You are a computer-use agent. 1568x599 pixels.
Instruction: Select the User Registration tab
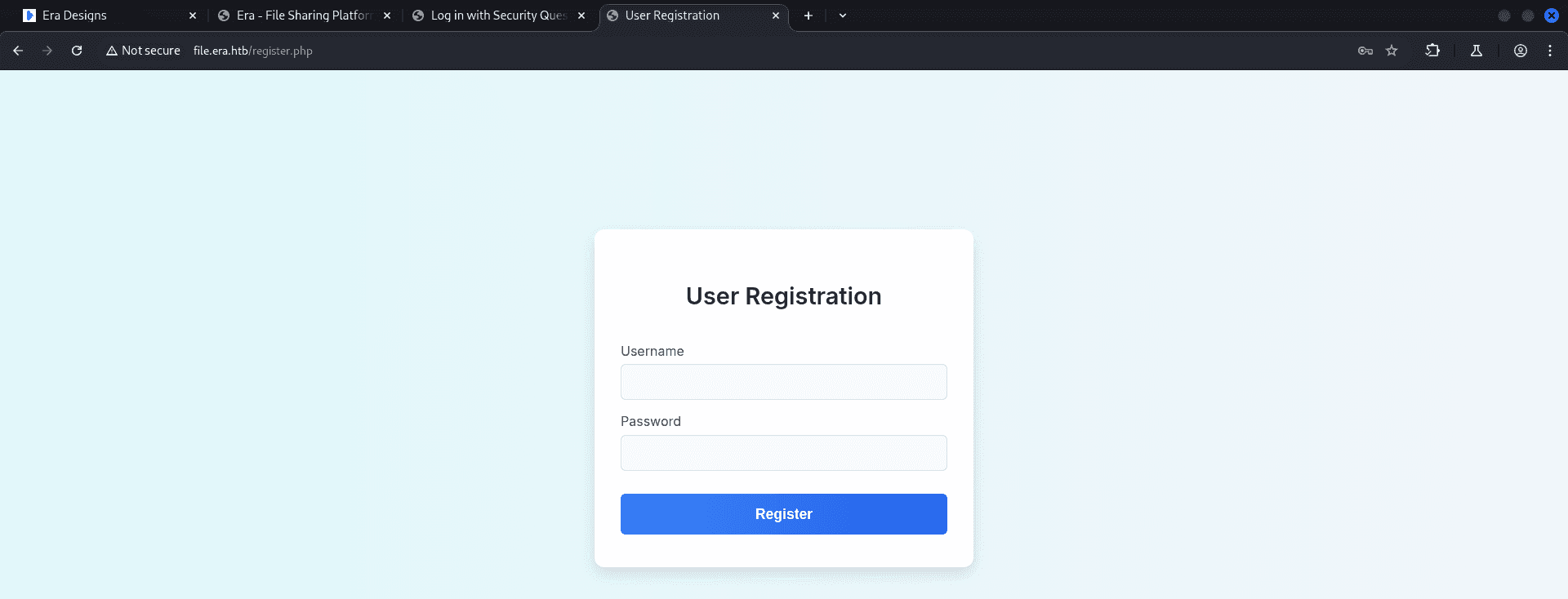click(x=693, y=16)
